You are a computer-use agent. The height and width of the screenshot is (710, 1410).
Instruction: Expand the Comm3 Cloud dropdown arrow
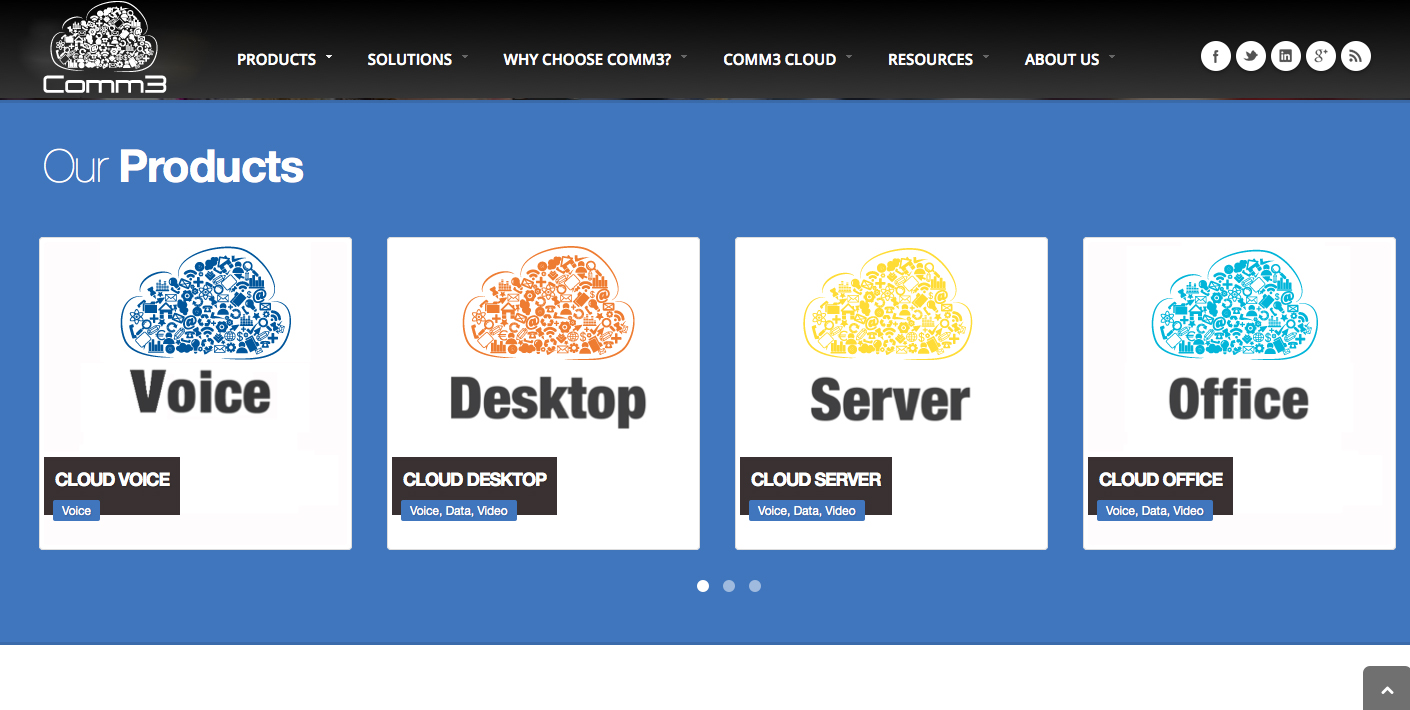tap(849, 57)
